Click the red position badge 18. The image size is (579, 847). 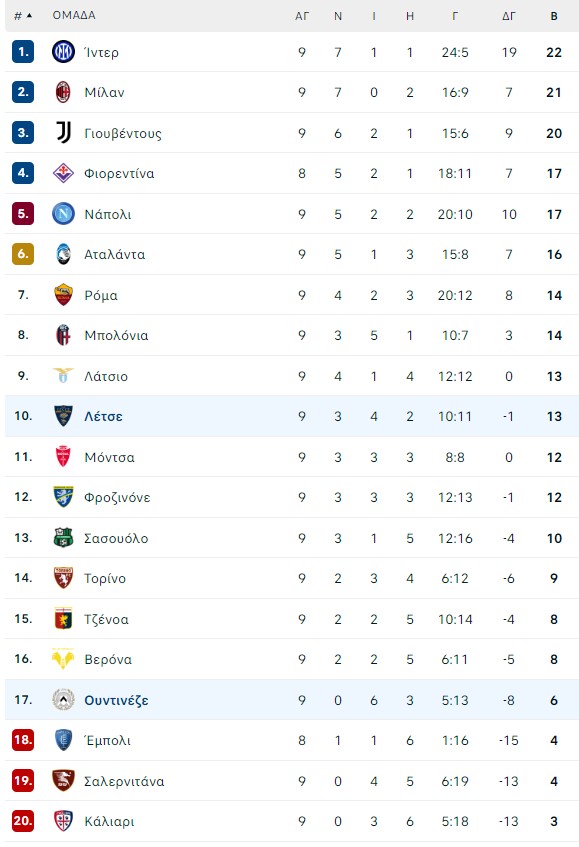[23, 740]
